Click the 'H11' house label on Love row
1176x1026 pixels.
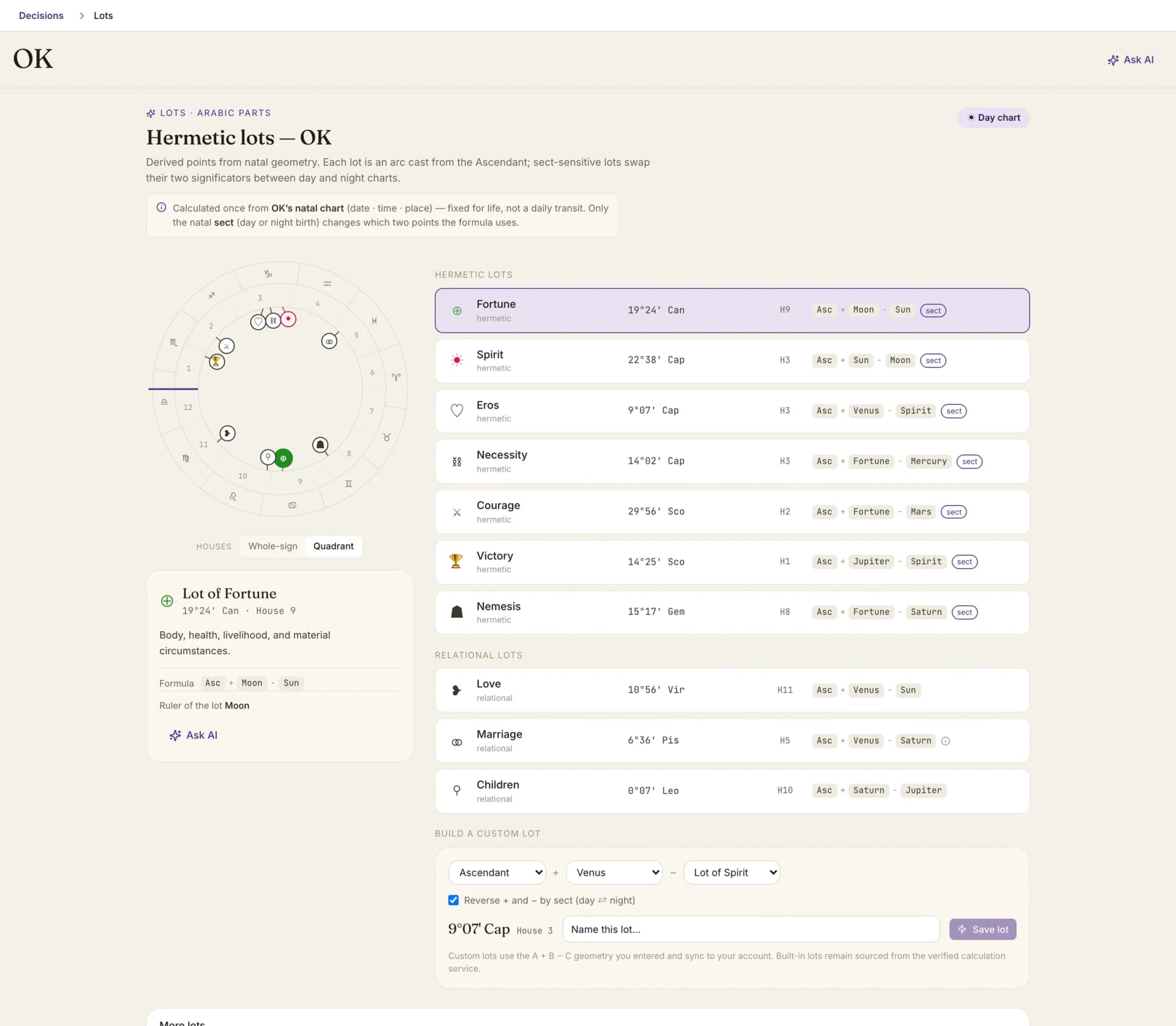coord(785,690)
